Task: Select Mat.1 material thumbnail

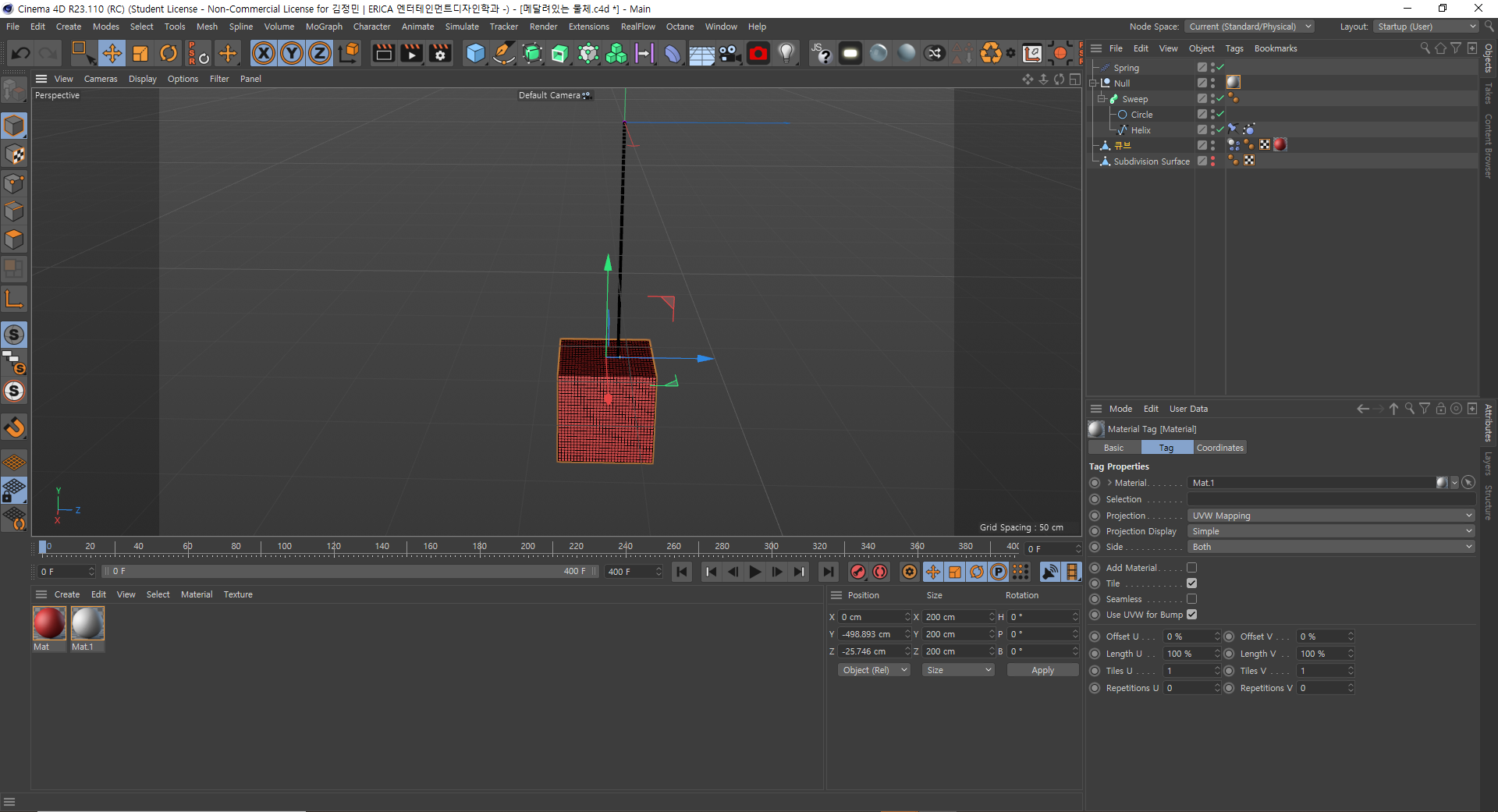Action: coord(87,623)
